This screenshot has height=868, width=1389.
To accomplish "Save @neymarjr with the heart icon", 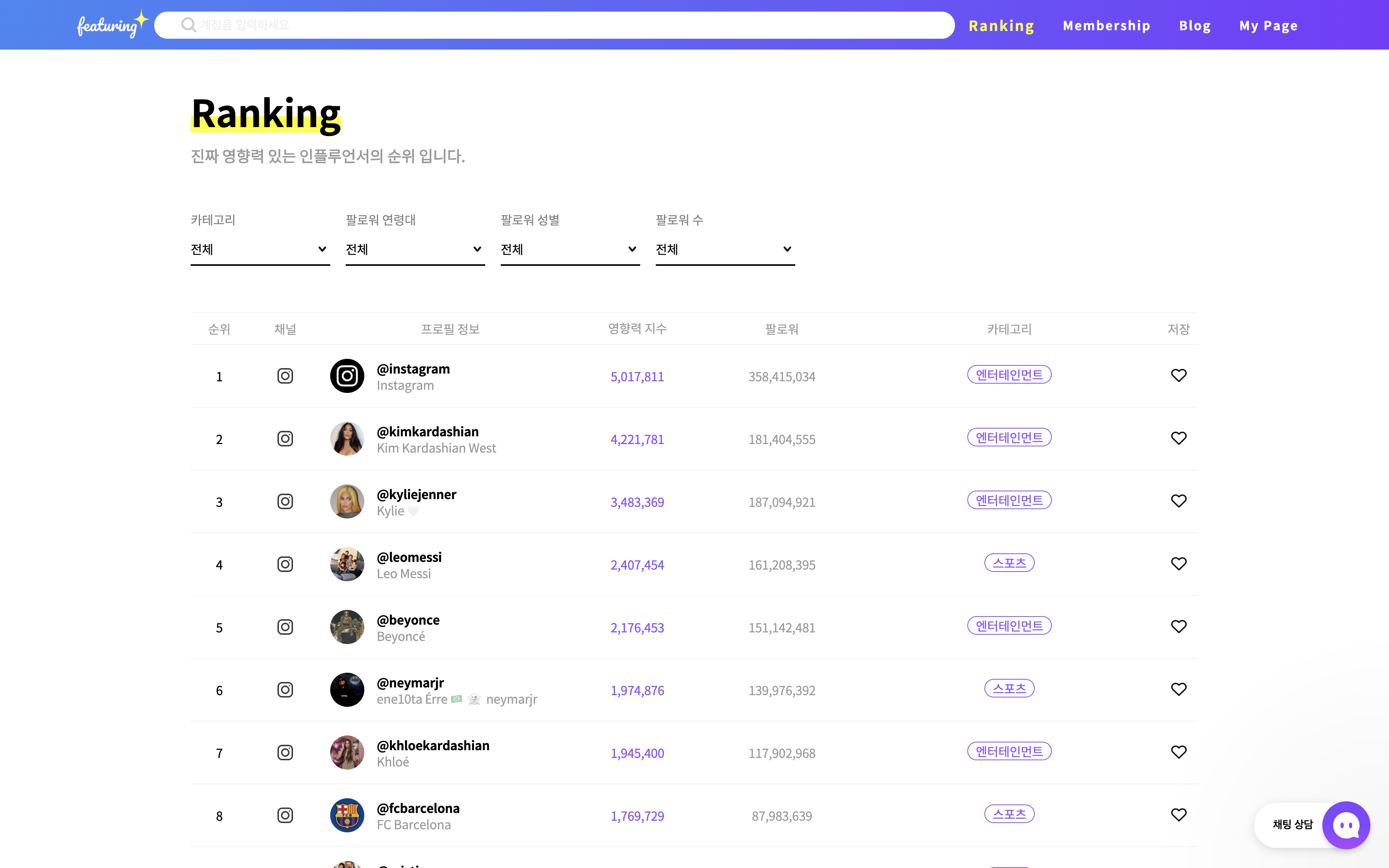I will click(1178, 689).
